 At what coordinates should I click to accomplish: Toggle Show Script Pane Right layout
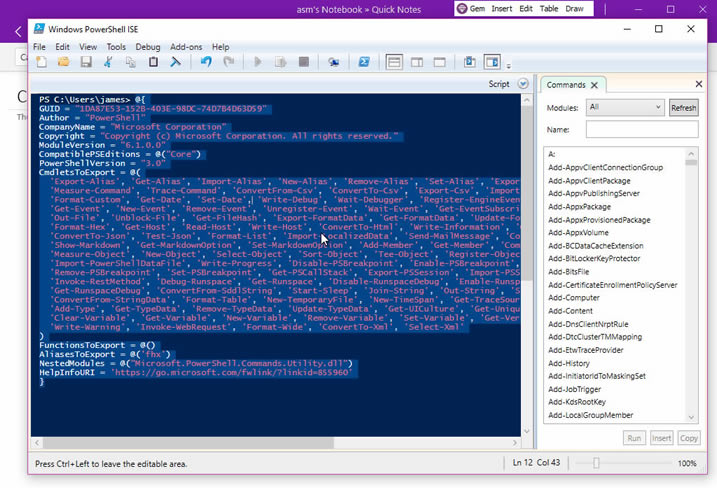[x=416, y=62]
